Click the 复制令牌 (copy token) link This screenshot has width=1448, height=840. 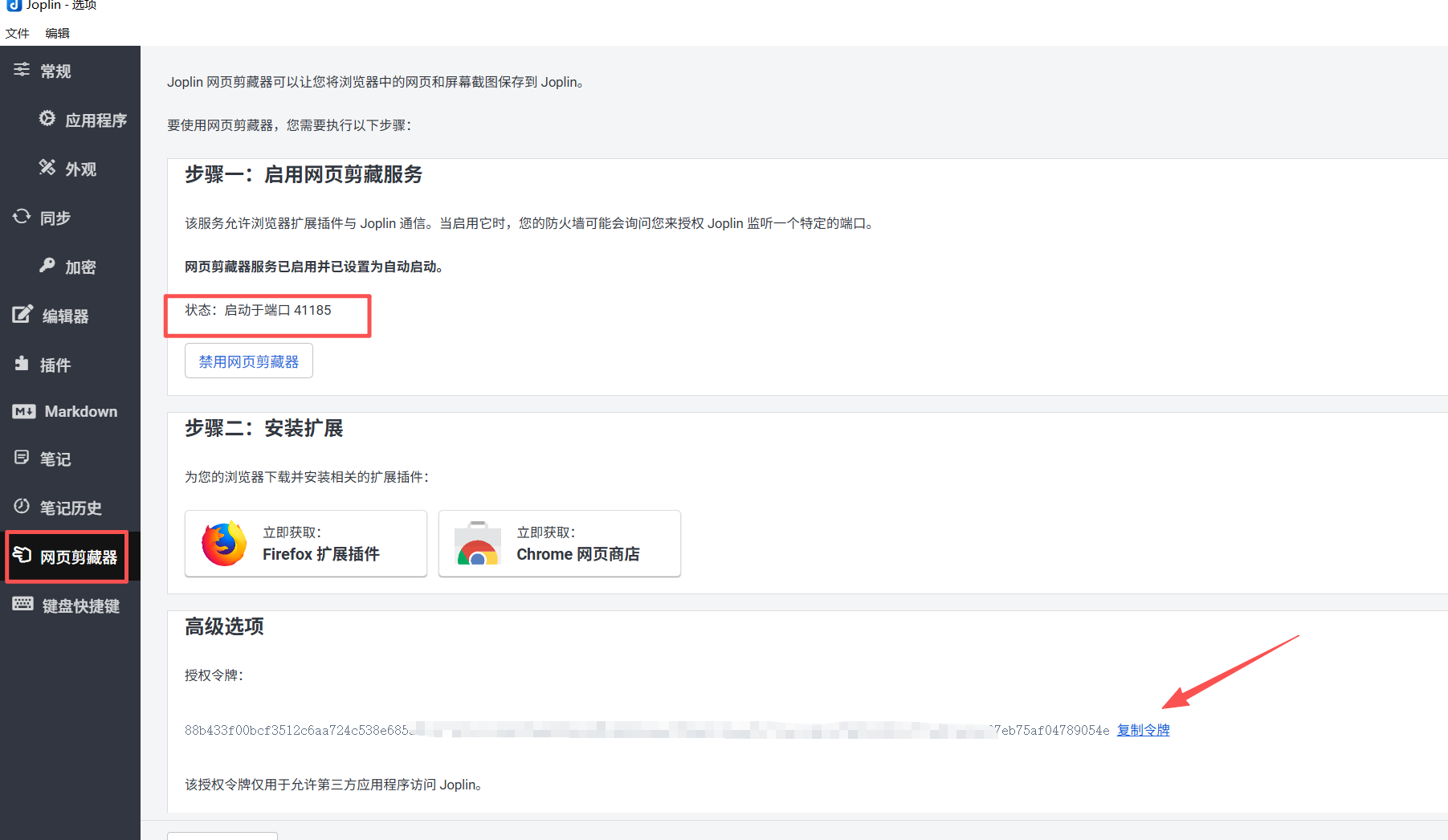point(1144,730)
